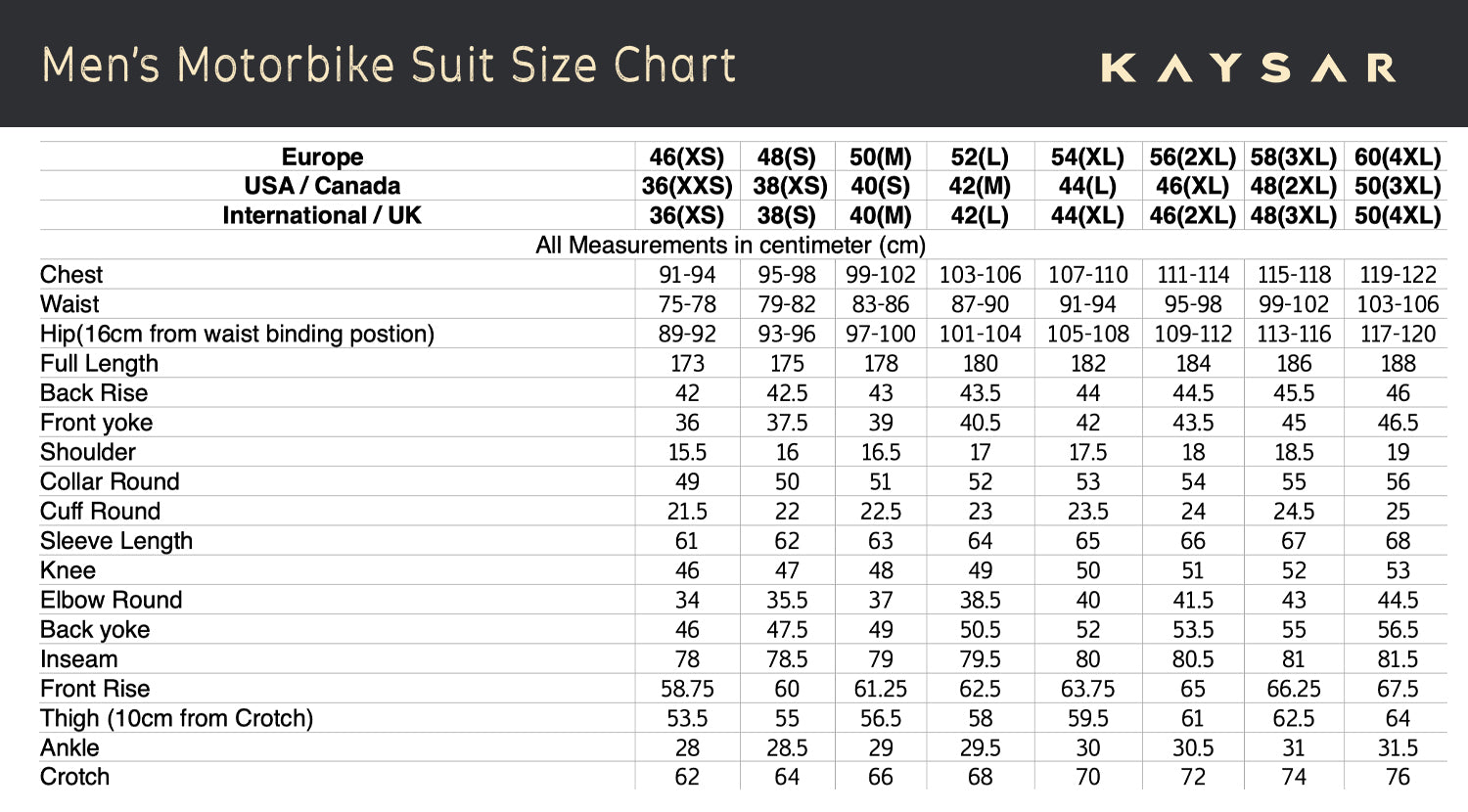Screen dimensions: 1468x812
Task: Select the Sleeve Length row label
Action: pyautogui.click(x=116, y=541)
